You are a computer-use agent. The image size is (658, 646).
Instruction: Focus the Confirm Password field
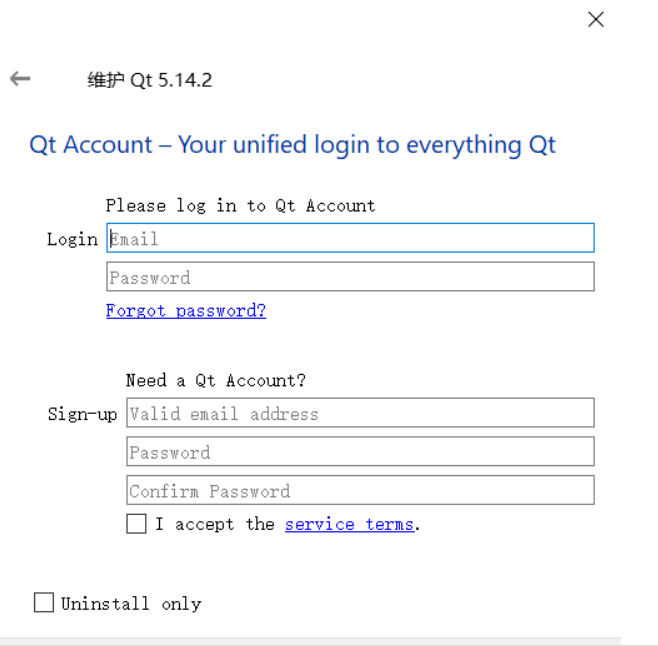(x=360, y=491)
